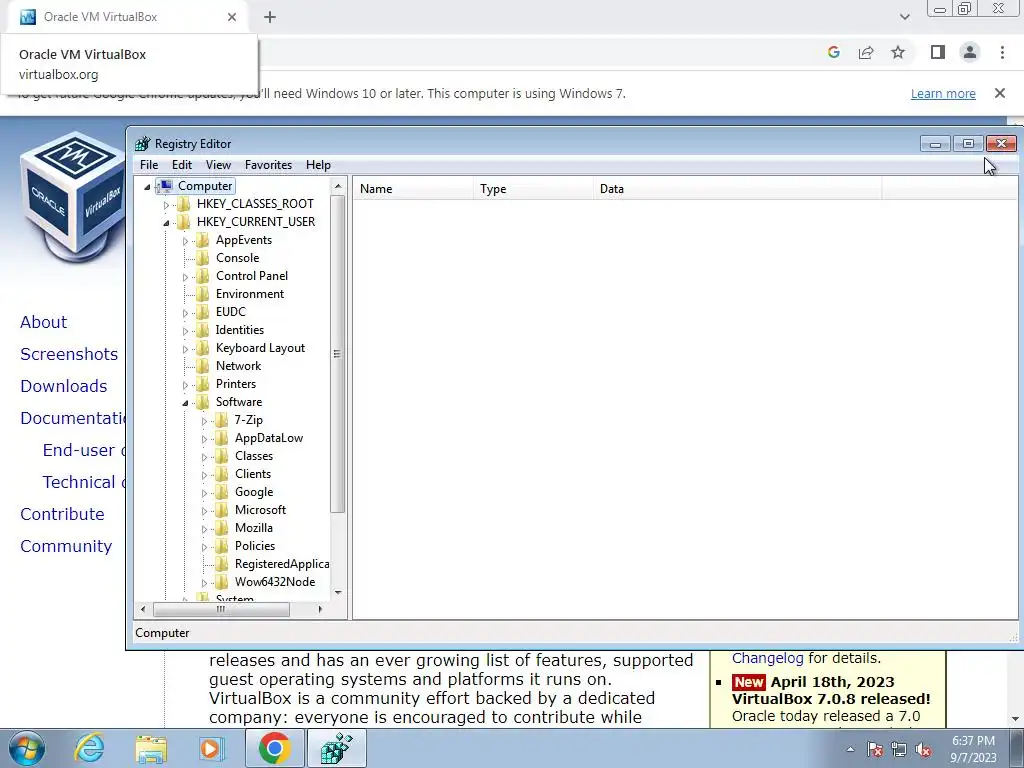Select the EUDC key

coord(231,312)
